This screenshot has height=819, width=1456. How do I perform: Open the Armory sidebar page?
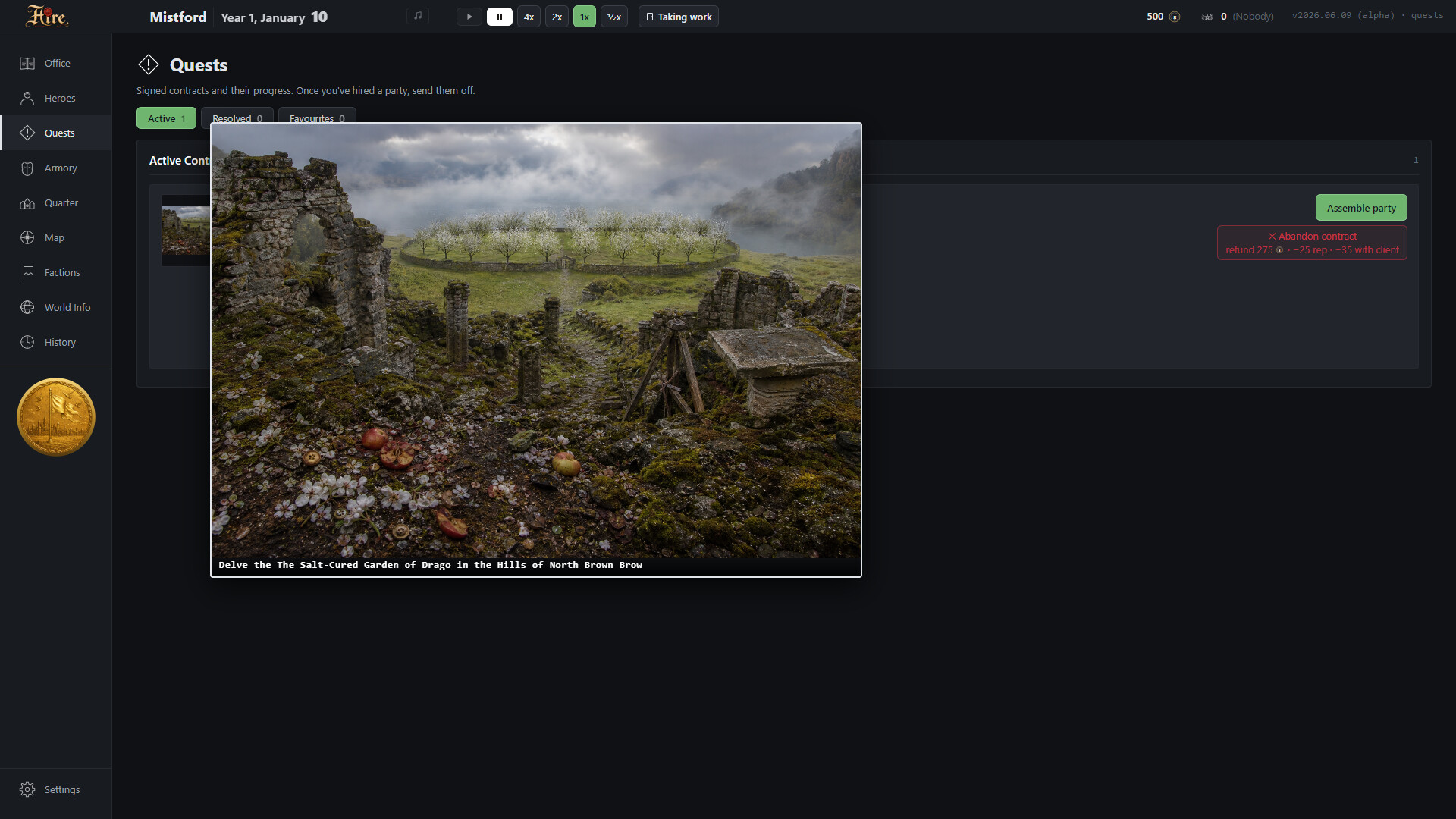click(56, 168)
